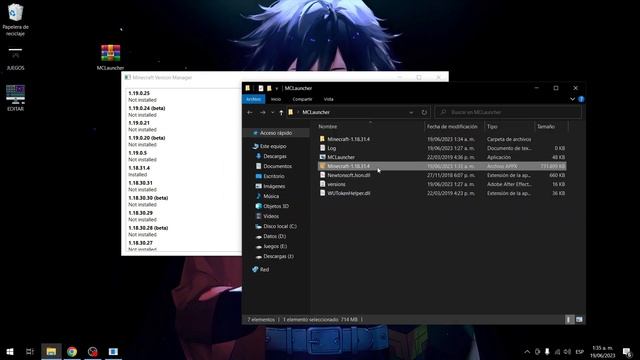Select version 1.19.0.25 in Version Manager
Image resolution: width=640 pixels, height=360 pixels.
click(x=139, y=93)
